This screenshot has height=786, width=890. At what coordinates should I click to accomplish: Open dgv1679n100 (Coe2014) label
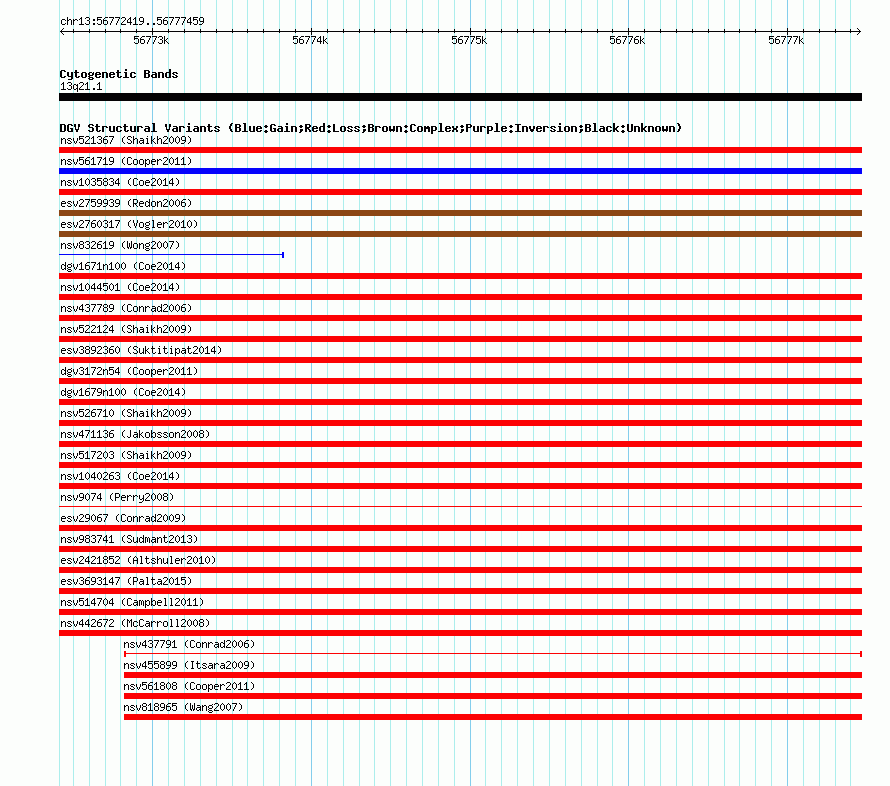pyautogui.click(x=123, y=392)
